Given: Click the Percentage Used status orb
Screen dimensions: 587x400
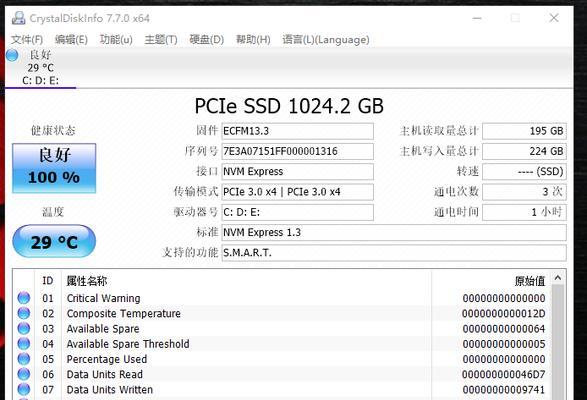Looking at the screenshot, I should [24, 359].
